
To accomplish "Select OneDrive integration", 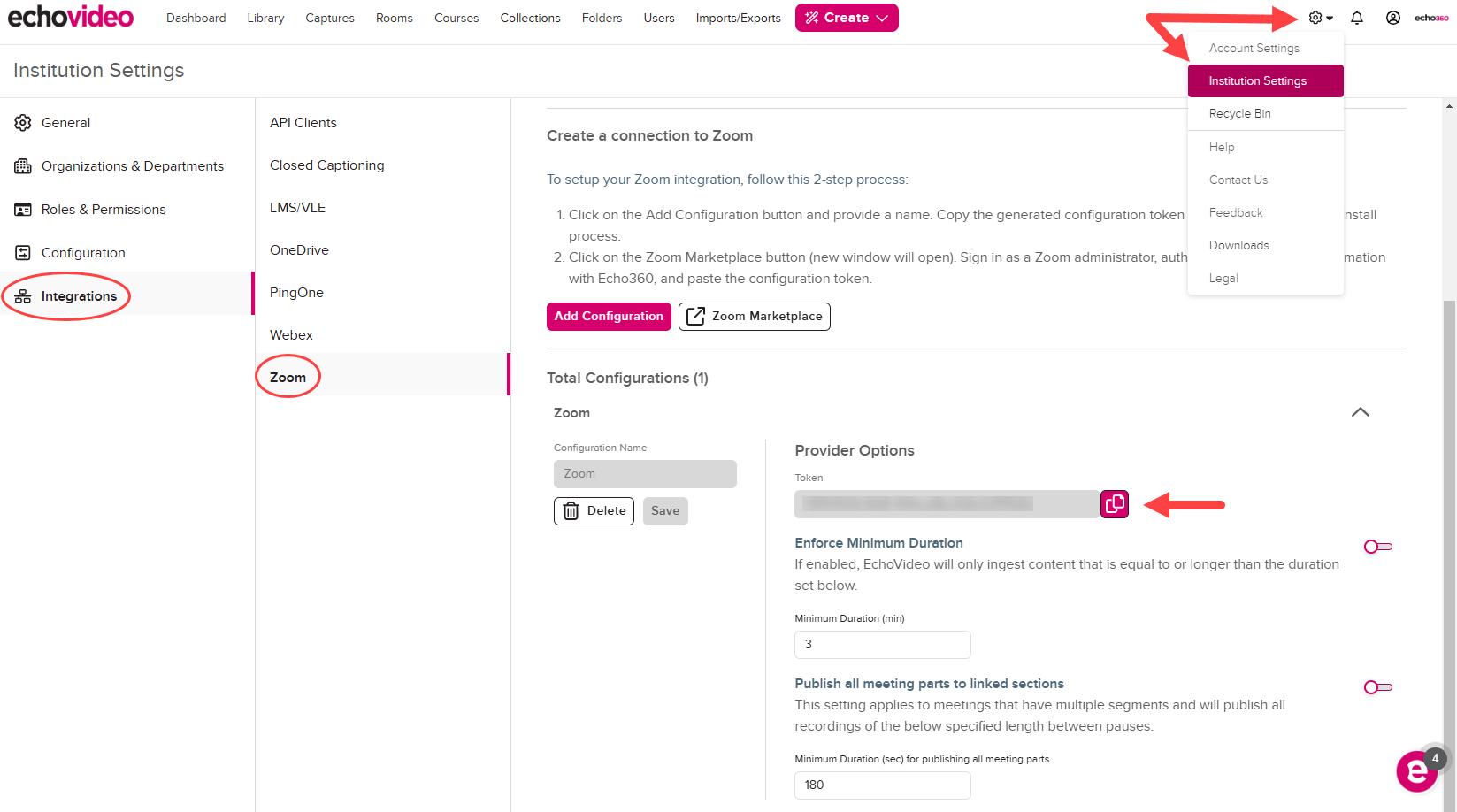I will [x=382, y=250].
